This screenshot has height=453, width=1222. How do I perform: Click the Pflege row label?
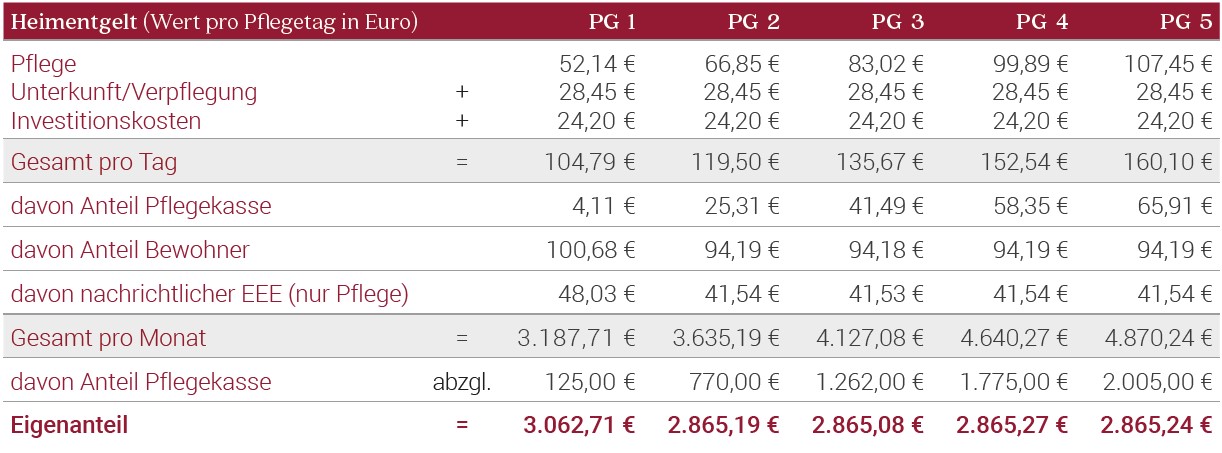(44, 65)
